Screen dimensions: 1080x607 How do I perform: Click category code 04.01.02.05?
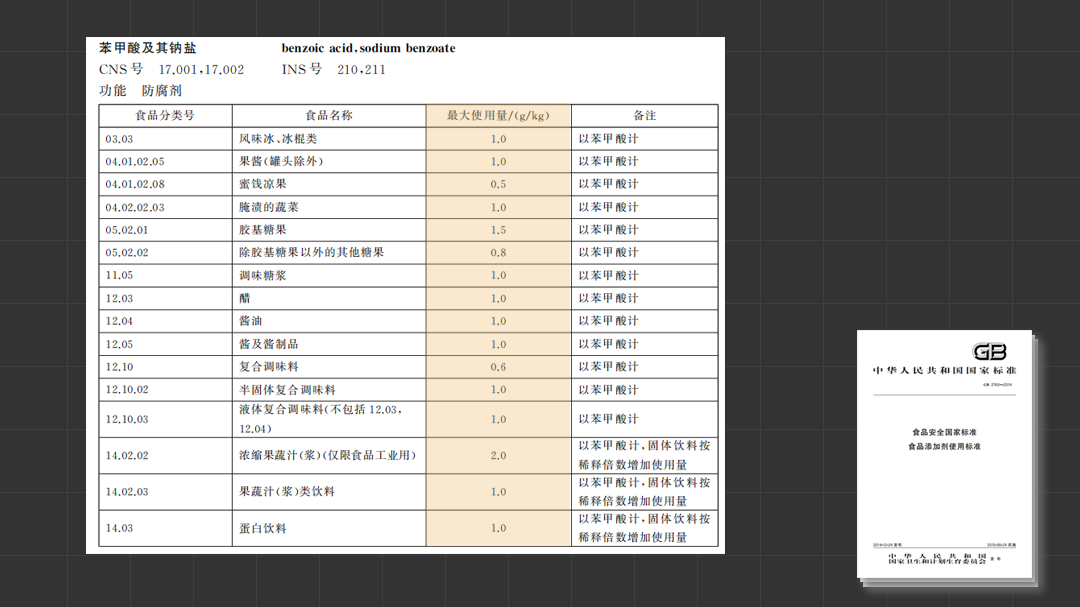[135, 161]
